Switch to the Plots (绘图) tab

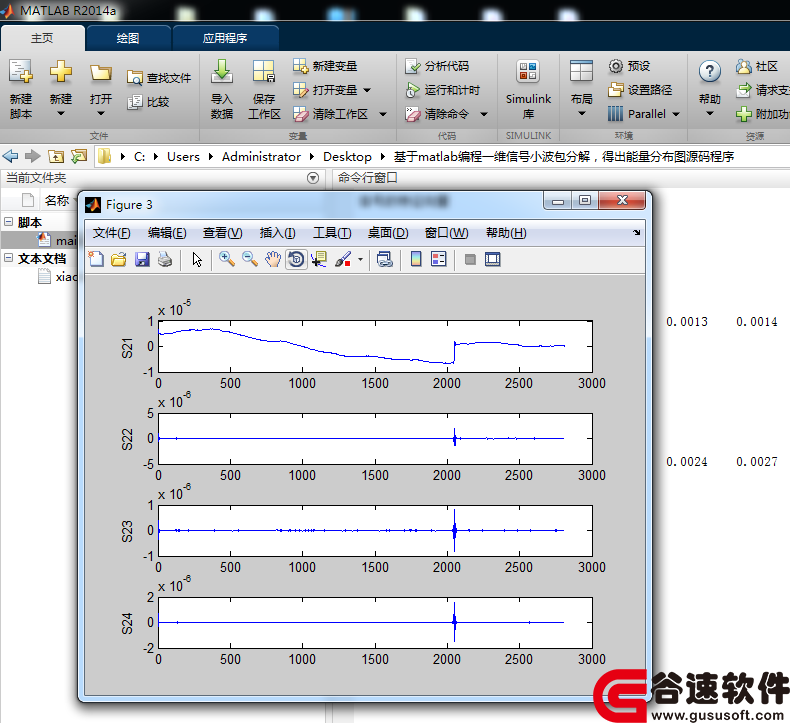pyautogui.click(x=128, y=38)
